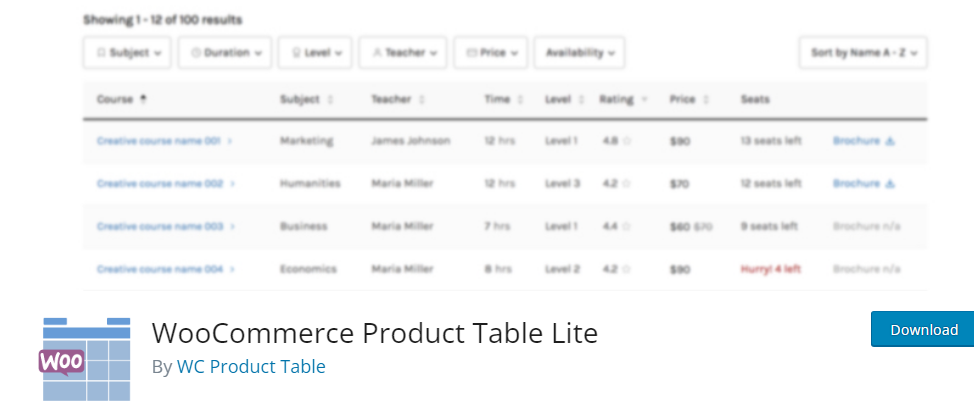Click sort arrows beside Teacher header
Viewport: 974px width, 418px height.
[422, 99]
